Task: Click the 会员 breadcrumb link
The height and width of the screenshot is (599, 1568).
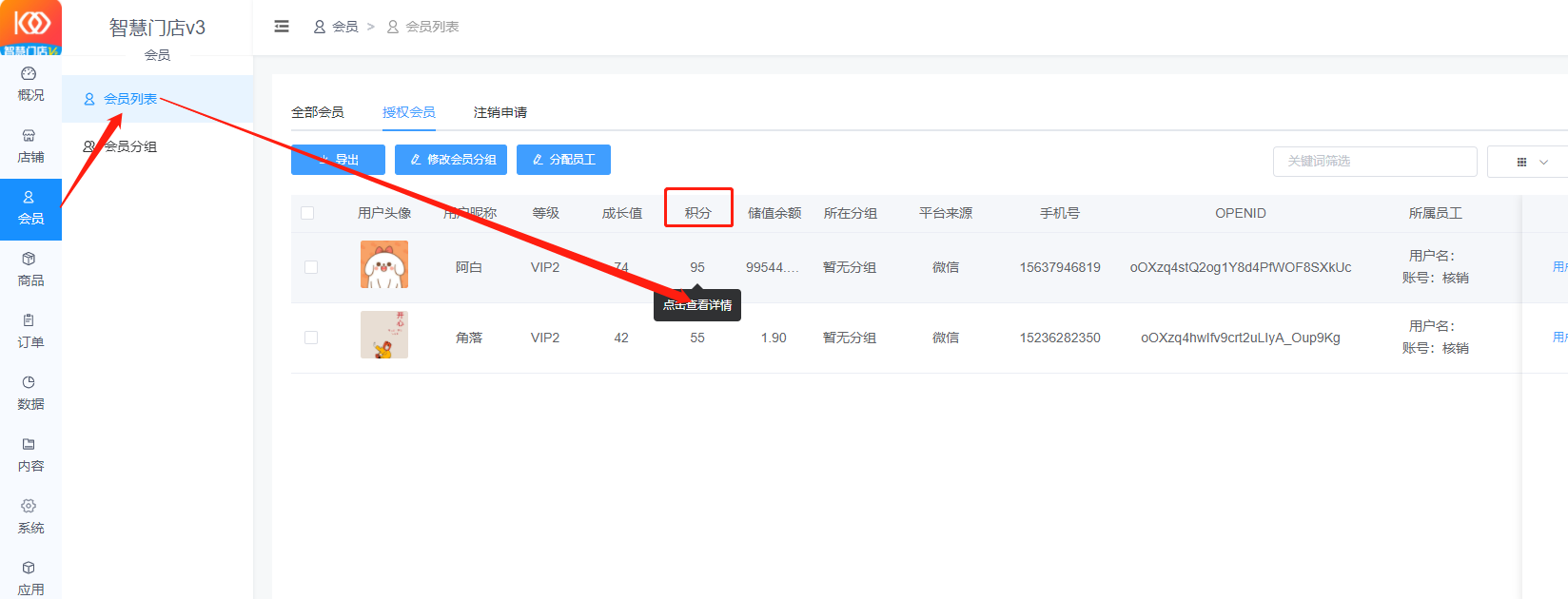Action: [x=336, y=27]
